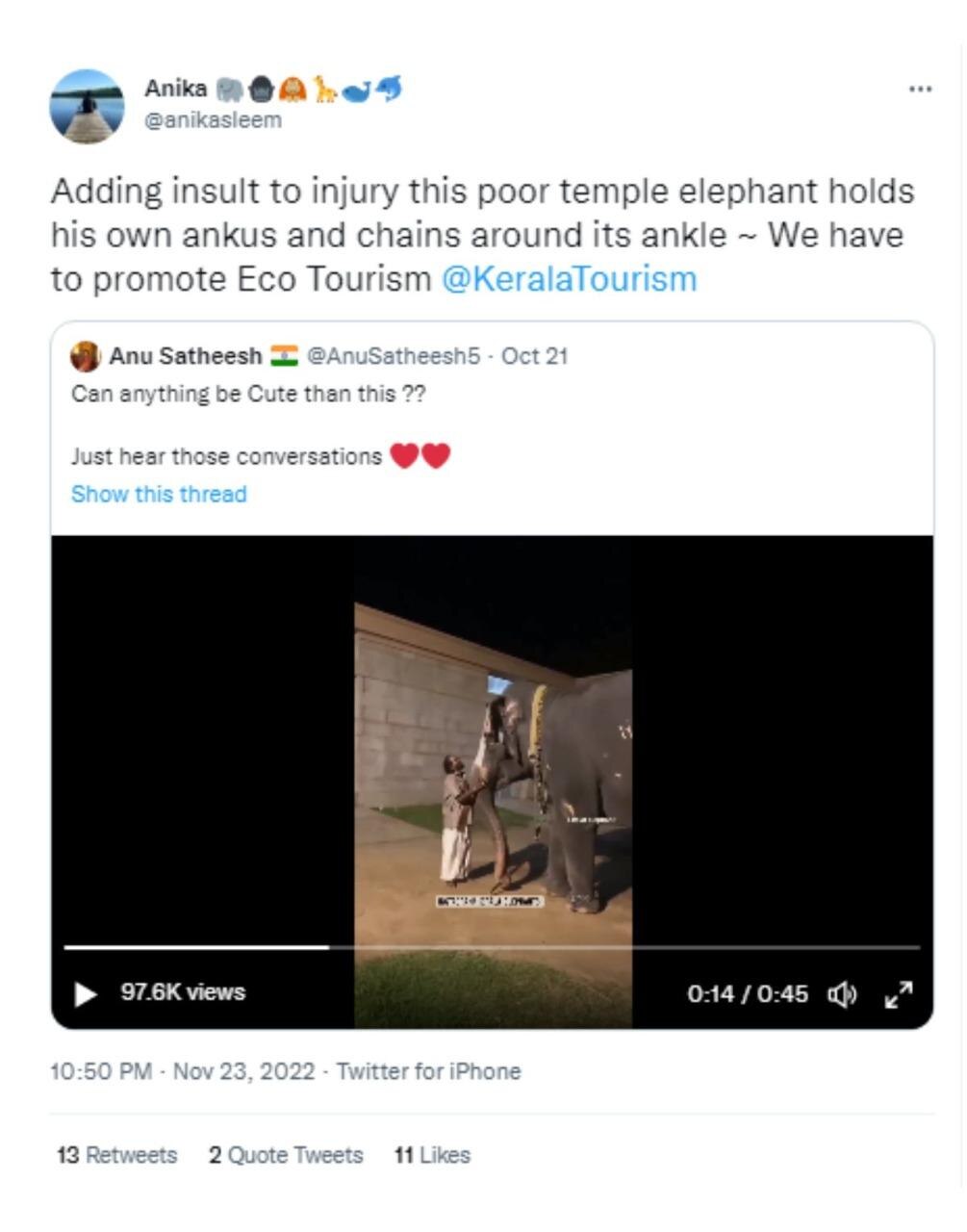Screen dimensions: 967x1232
Task: Expand the video to fullscreen
Action: [898, 994]
